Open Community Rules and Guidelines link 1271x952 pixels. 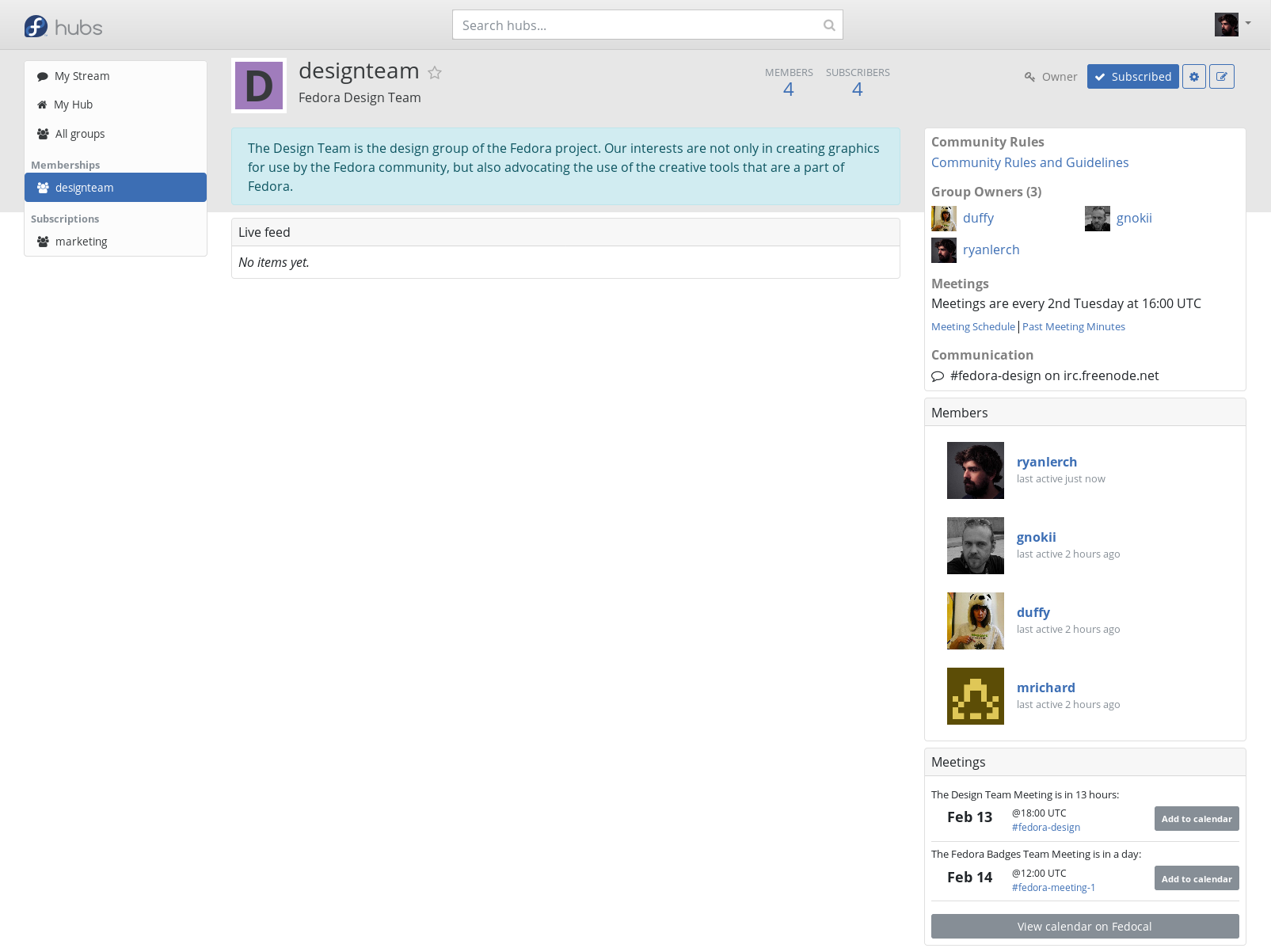pos(1029,162)
